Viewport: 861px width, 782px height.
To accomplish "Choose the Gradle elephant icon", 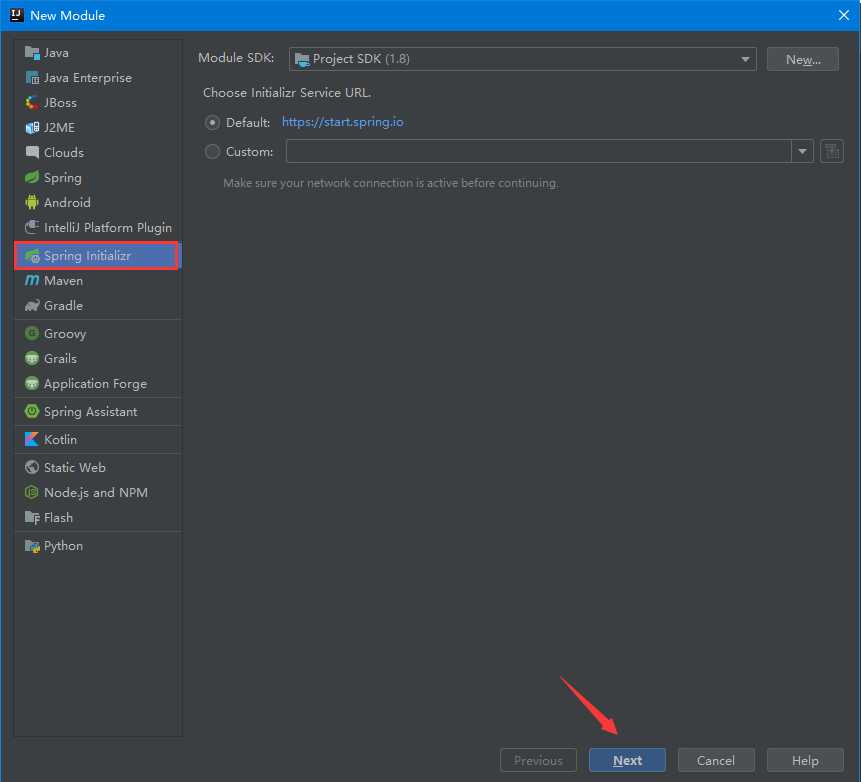I will (32, 305).
